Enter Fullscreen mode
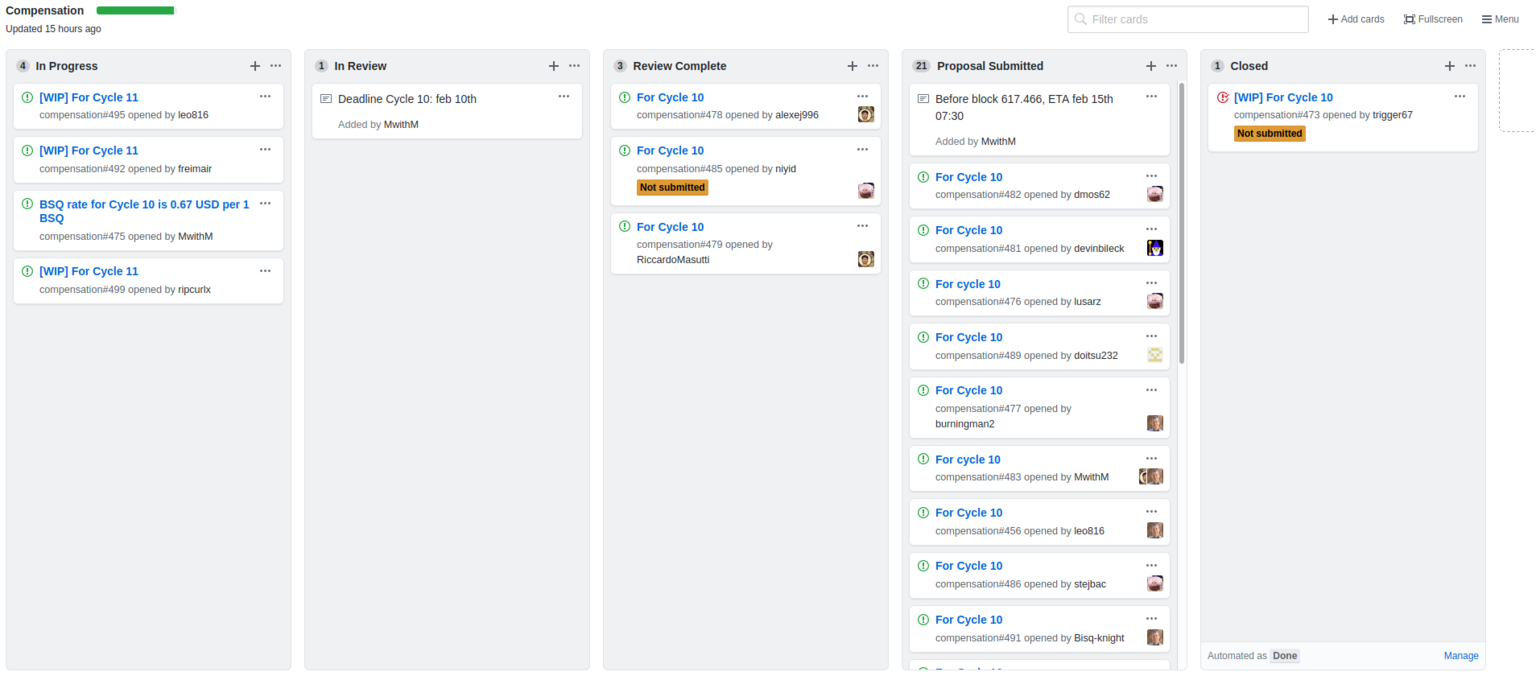1536x676 pixels. 1432,19
